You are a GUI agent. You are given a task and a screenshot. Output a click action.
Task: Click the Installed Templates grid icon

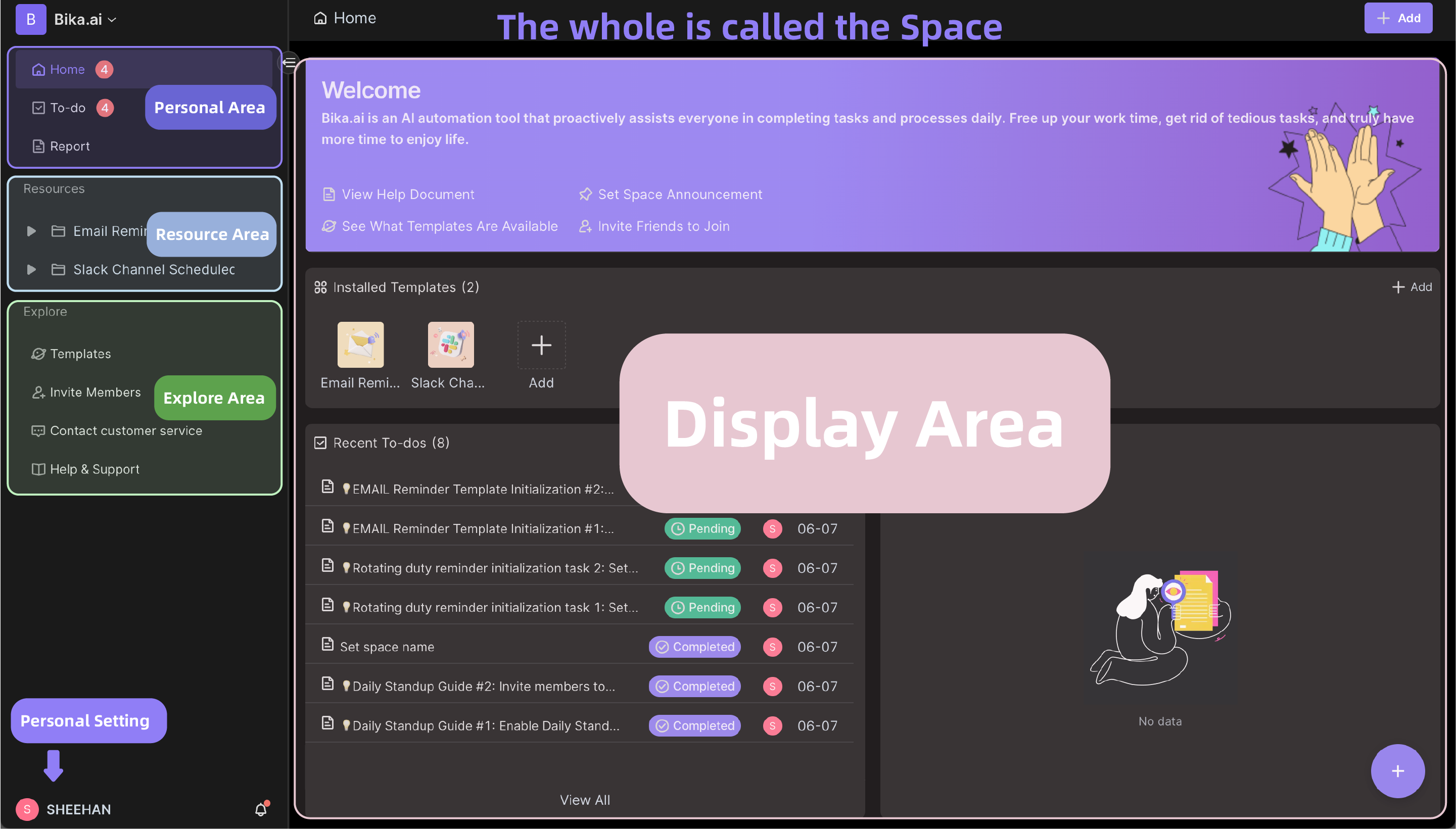(320, 287)
